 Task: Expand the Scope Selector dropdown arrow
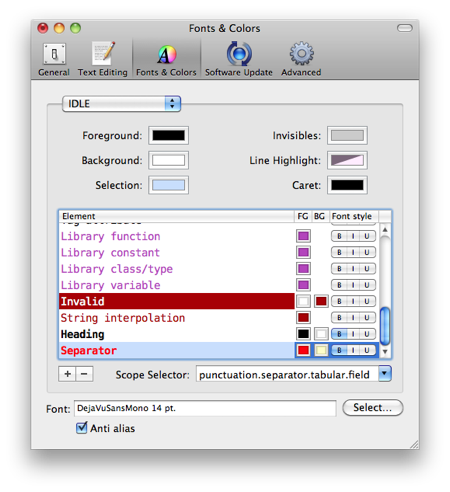[385, 374]
